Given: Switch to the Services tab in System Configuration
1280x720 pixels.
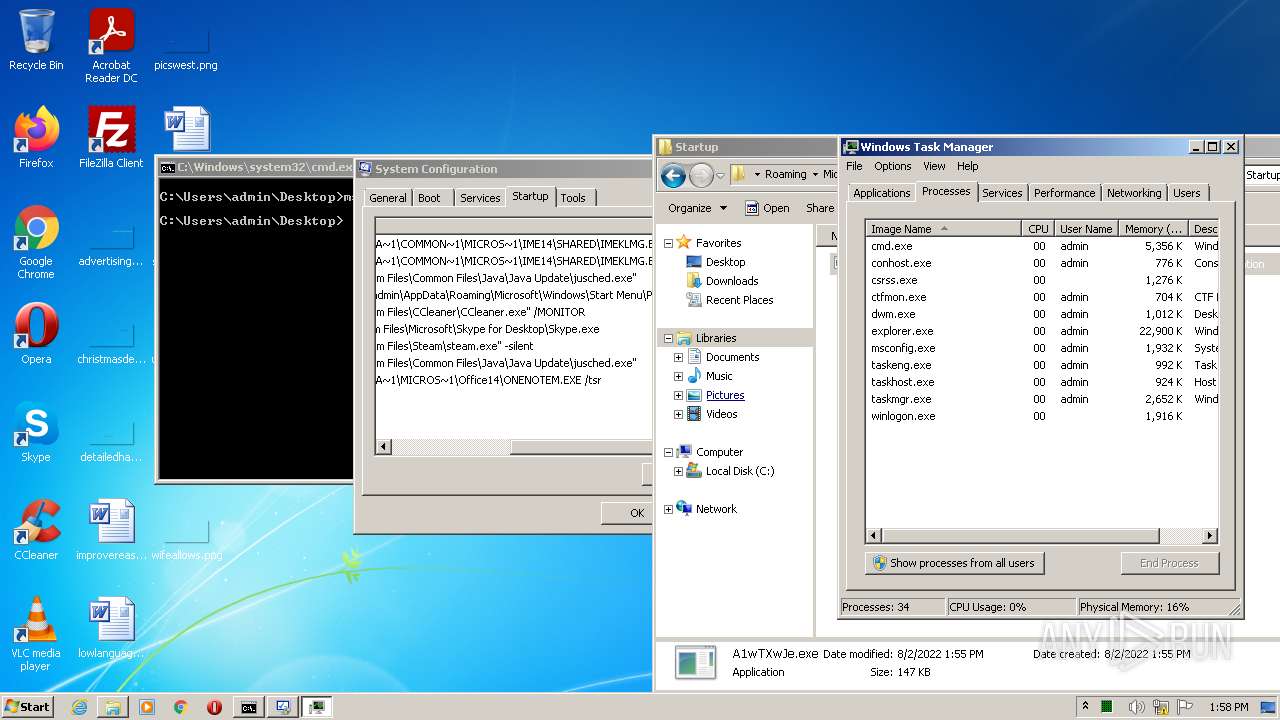Looking at the screenshot, I should 479,198.
